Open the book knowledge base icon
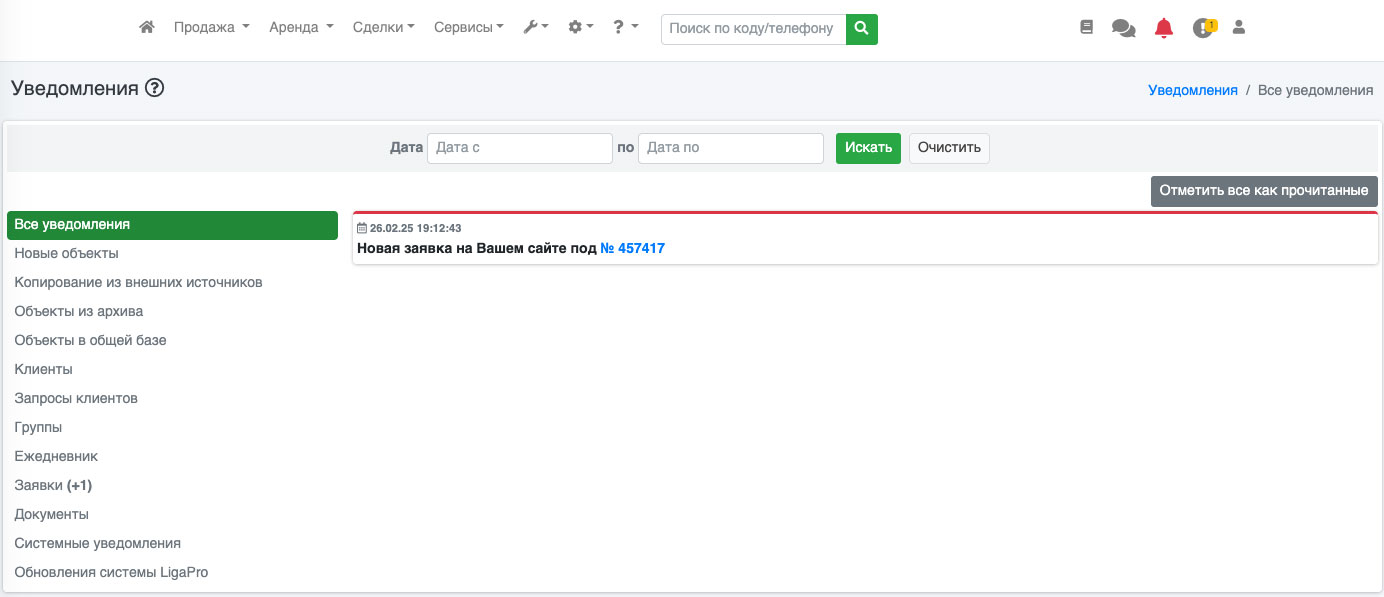The image size is (1384, 597). pos(1087,28)
